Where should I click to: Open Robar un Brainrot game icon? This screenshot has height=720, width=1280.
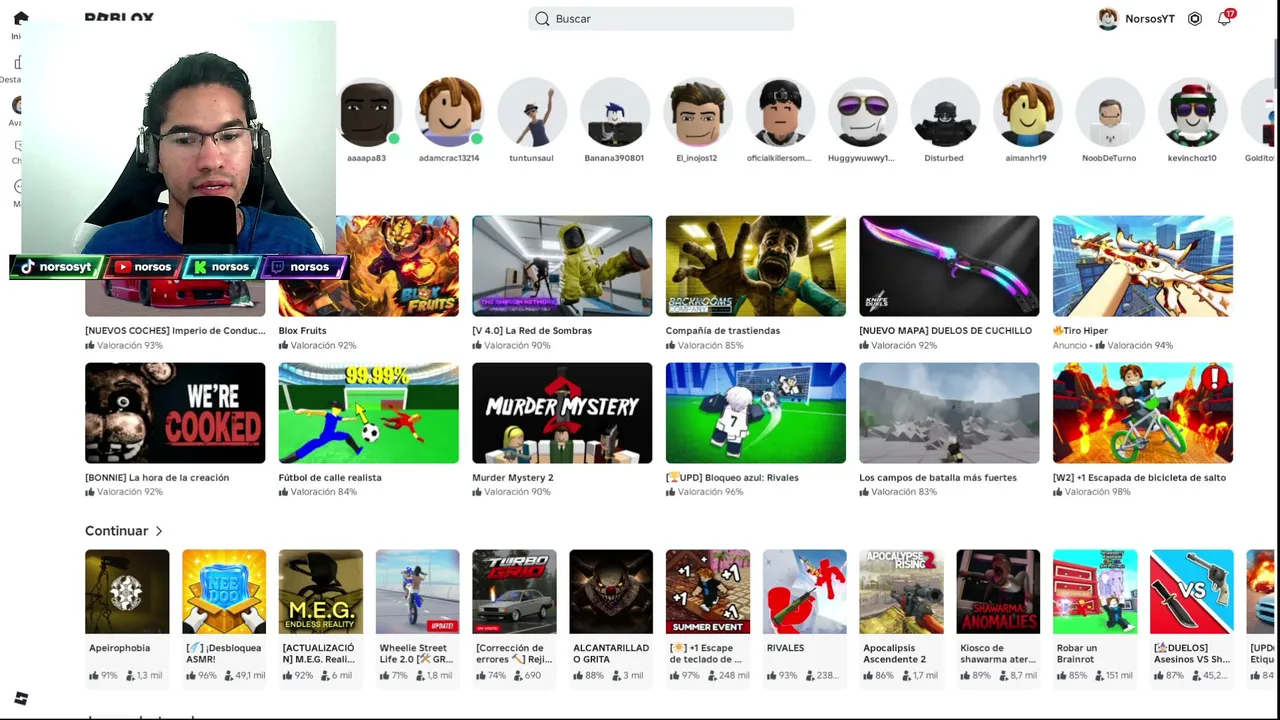(x=1095, y=591)
